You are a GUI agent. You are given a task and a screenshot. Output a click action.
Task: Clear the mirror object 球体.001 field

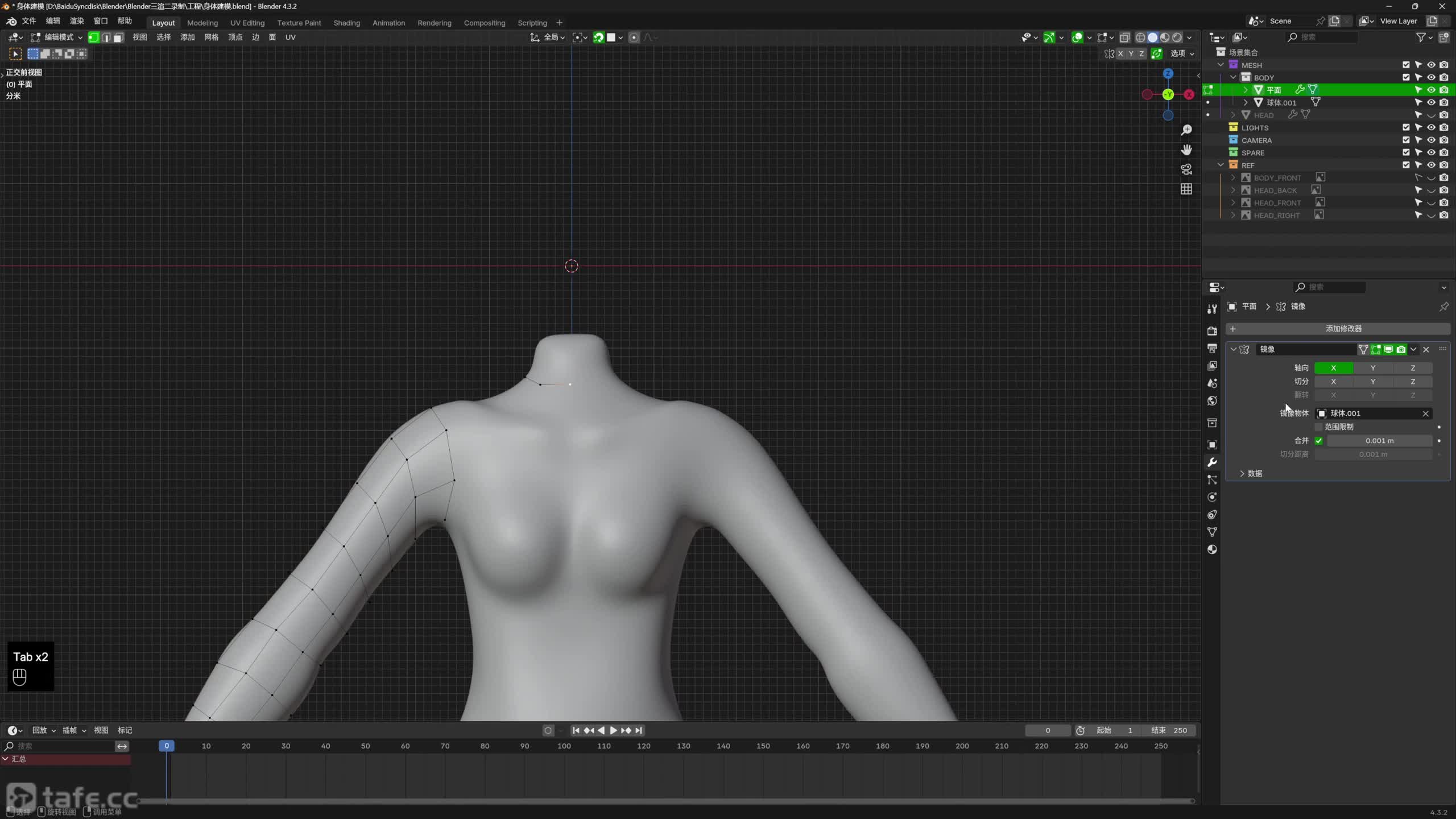pyautogui.click(x=1425, y=413)
